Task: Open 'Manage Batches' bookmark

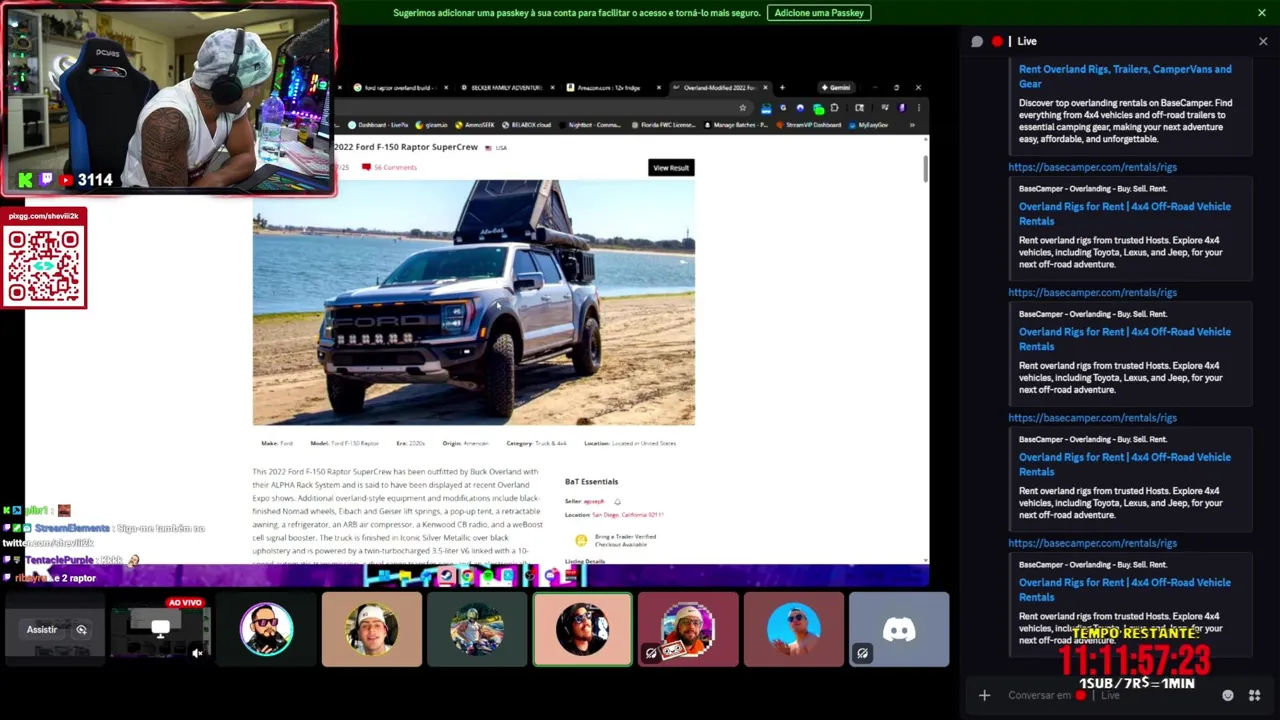Action: [x=735, y=125]
